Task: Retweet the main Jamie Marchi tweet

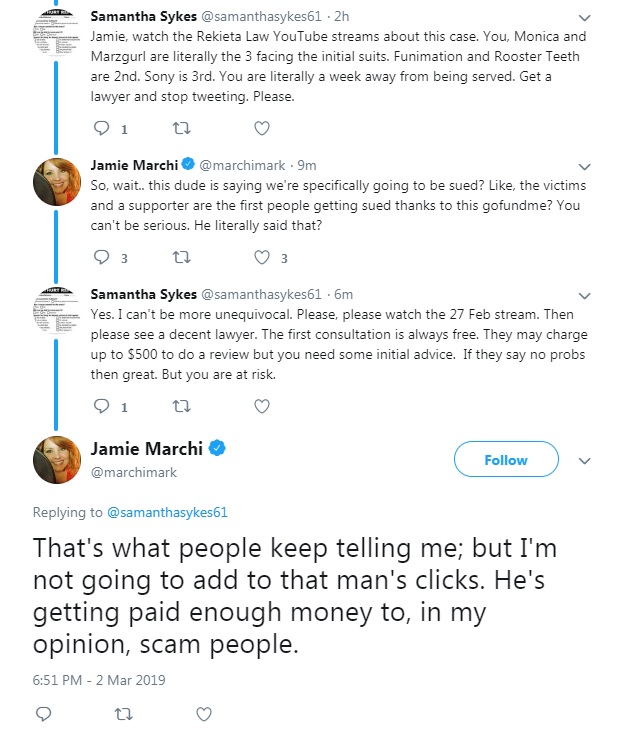Action: coord(124,714)
